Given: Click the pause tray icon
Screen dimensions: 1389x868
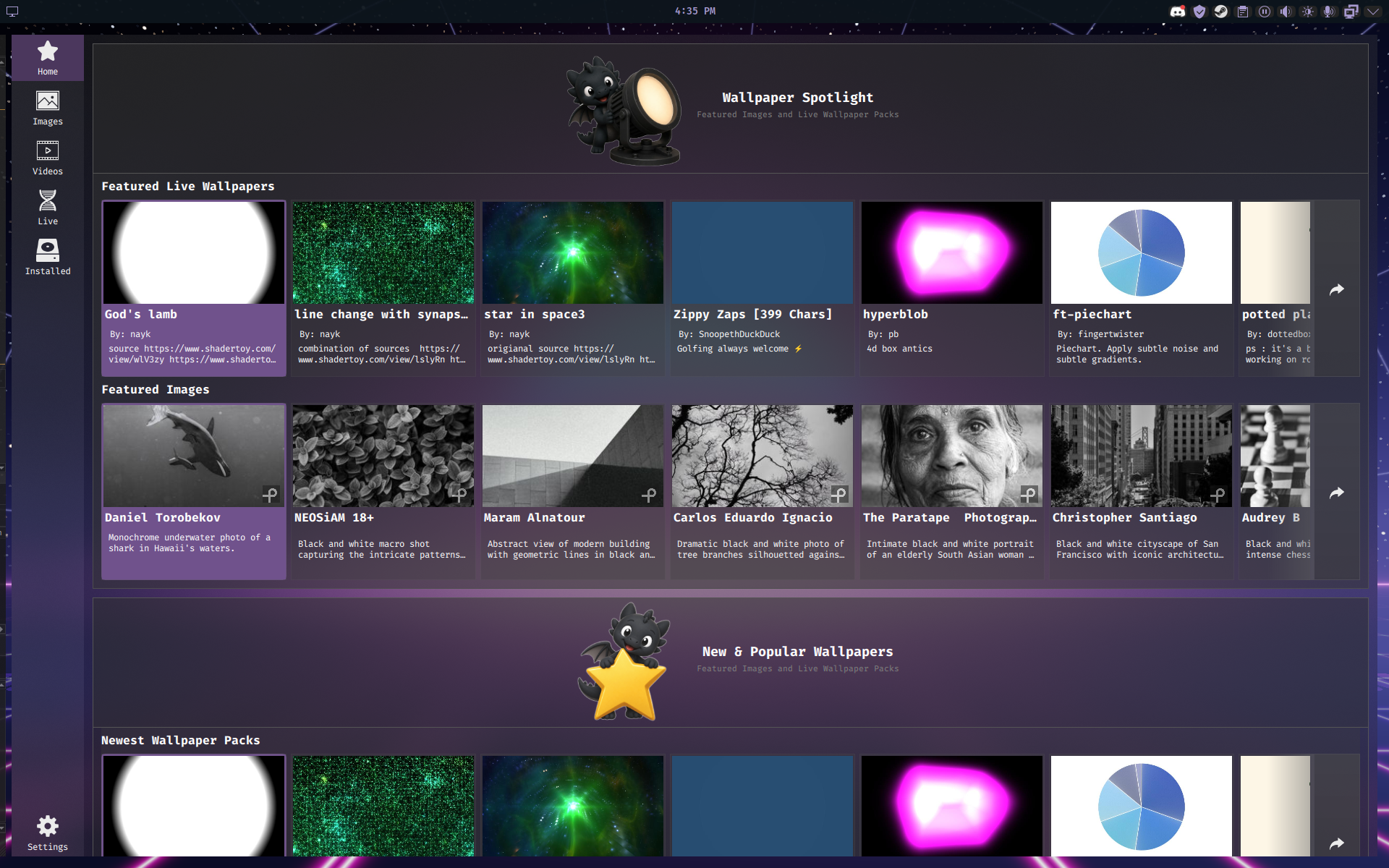Looking at the screenshot, I should click(x=1265, y=12).
